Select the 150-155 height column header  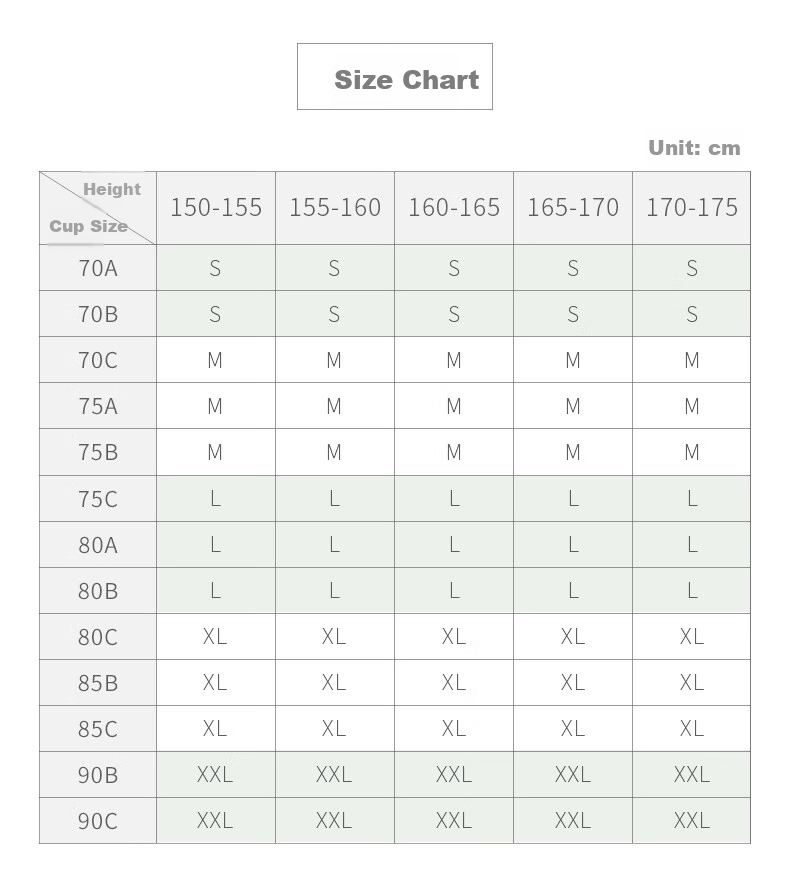216,208
